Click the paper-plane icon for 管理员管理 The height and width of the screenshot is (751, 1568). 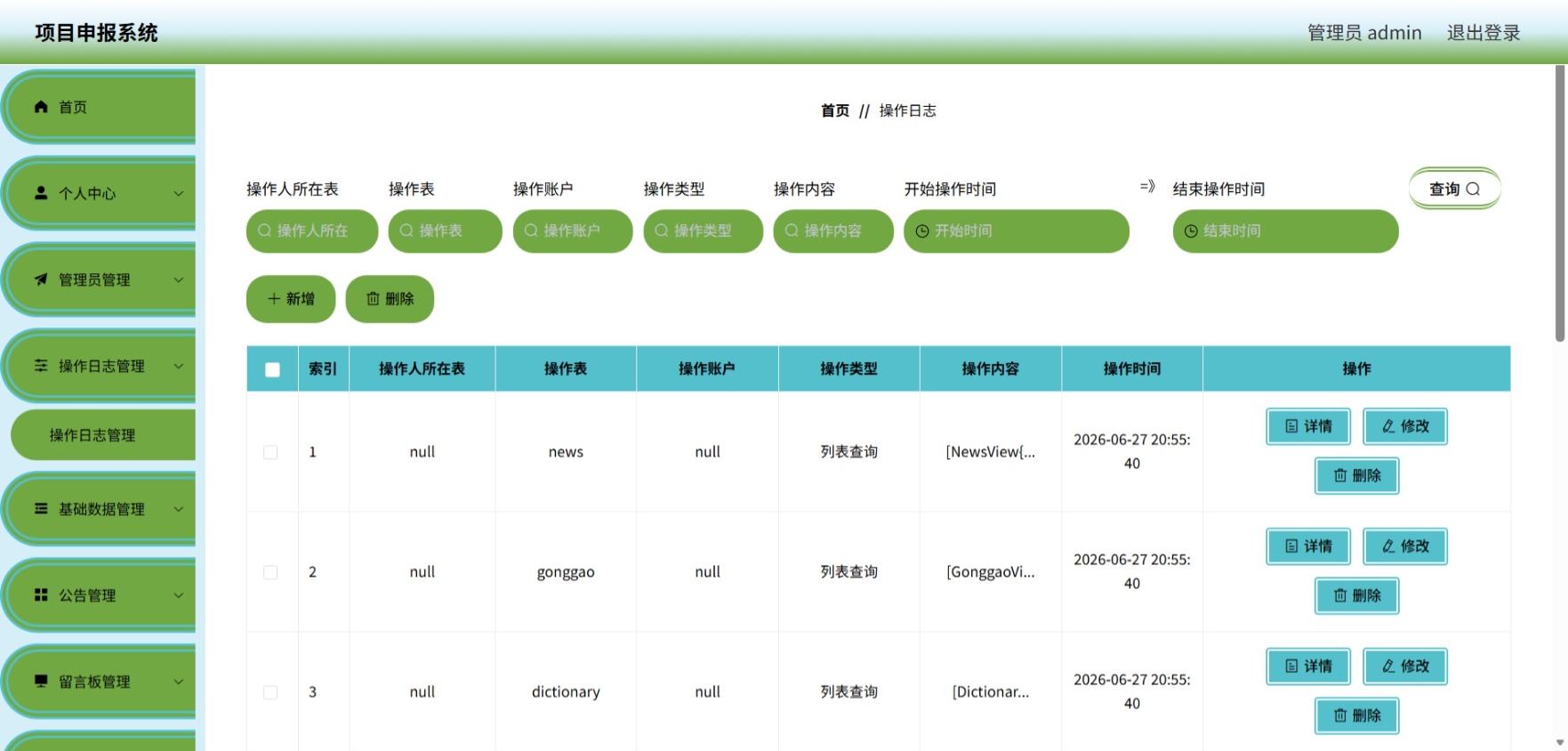(x=41, y=279)
